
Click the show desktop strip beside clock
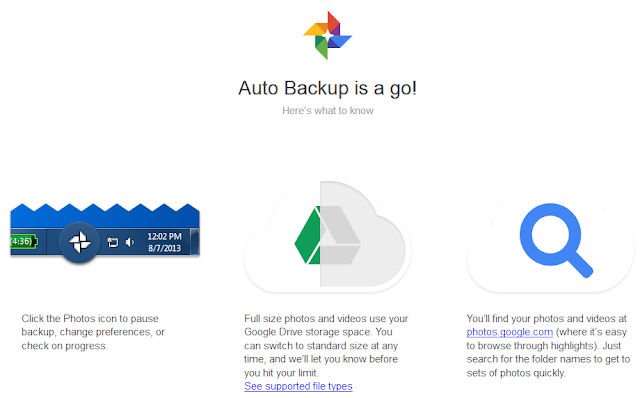click(x=195, y=242)
